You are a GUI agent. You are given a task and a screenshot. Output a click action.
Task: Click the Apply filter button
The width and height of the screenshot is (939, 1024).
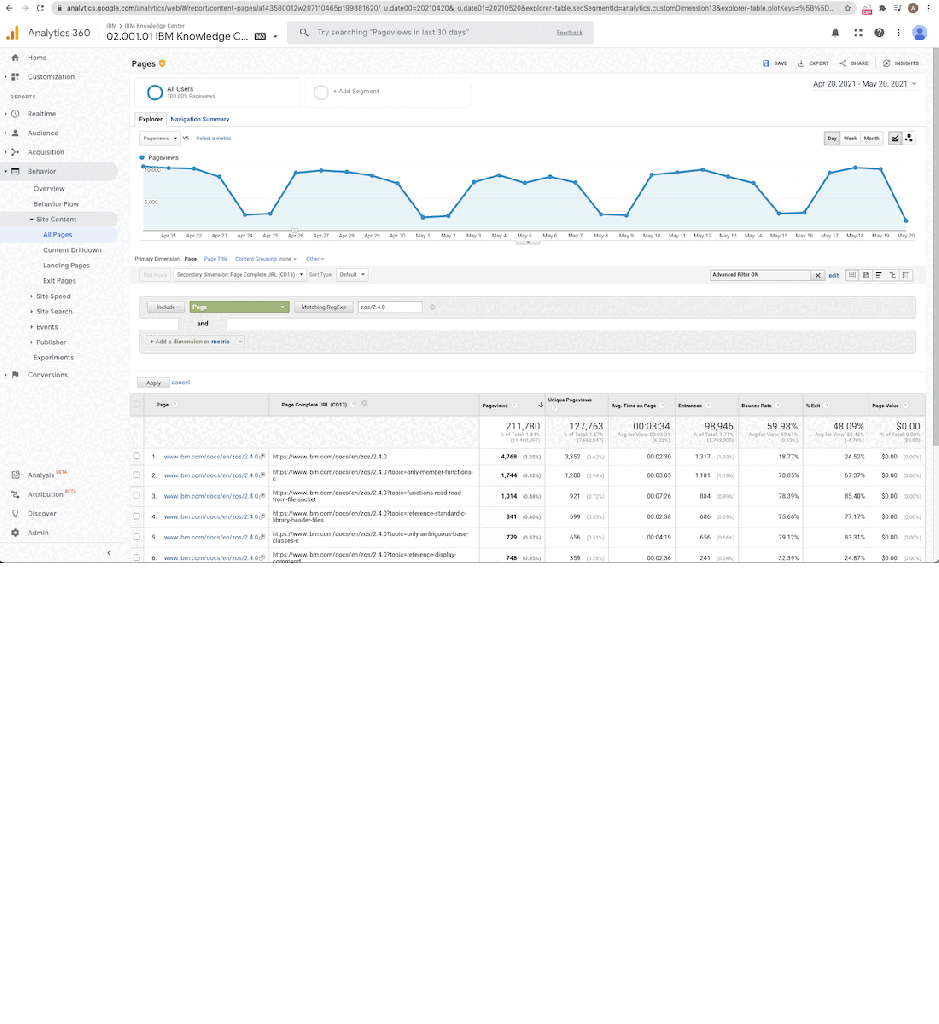[153, 382]
